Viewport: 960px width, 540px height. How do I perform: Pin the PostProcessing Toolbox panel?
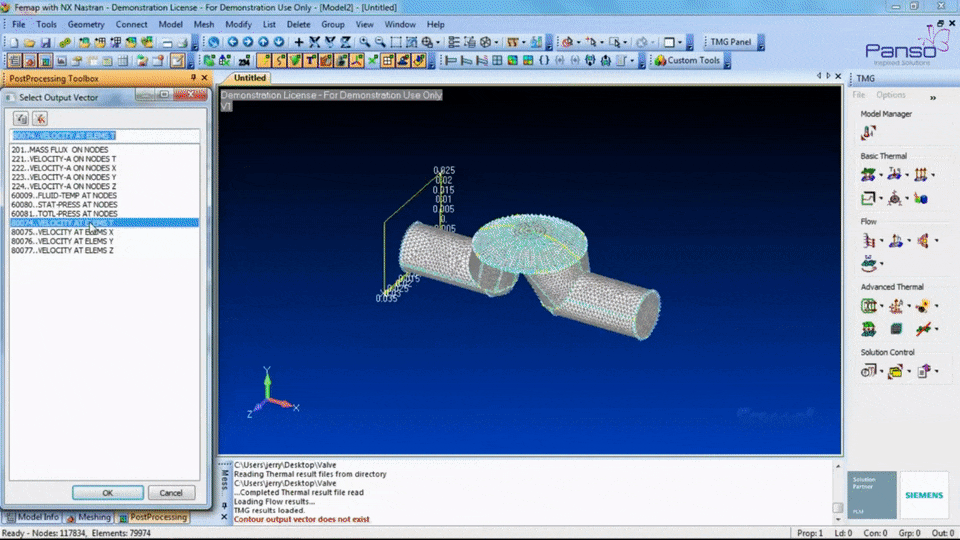click(x=193, y=78)
